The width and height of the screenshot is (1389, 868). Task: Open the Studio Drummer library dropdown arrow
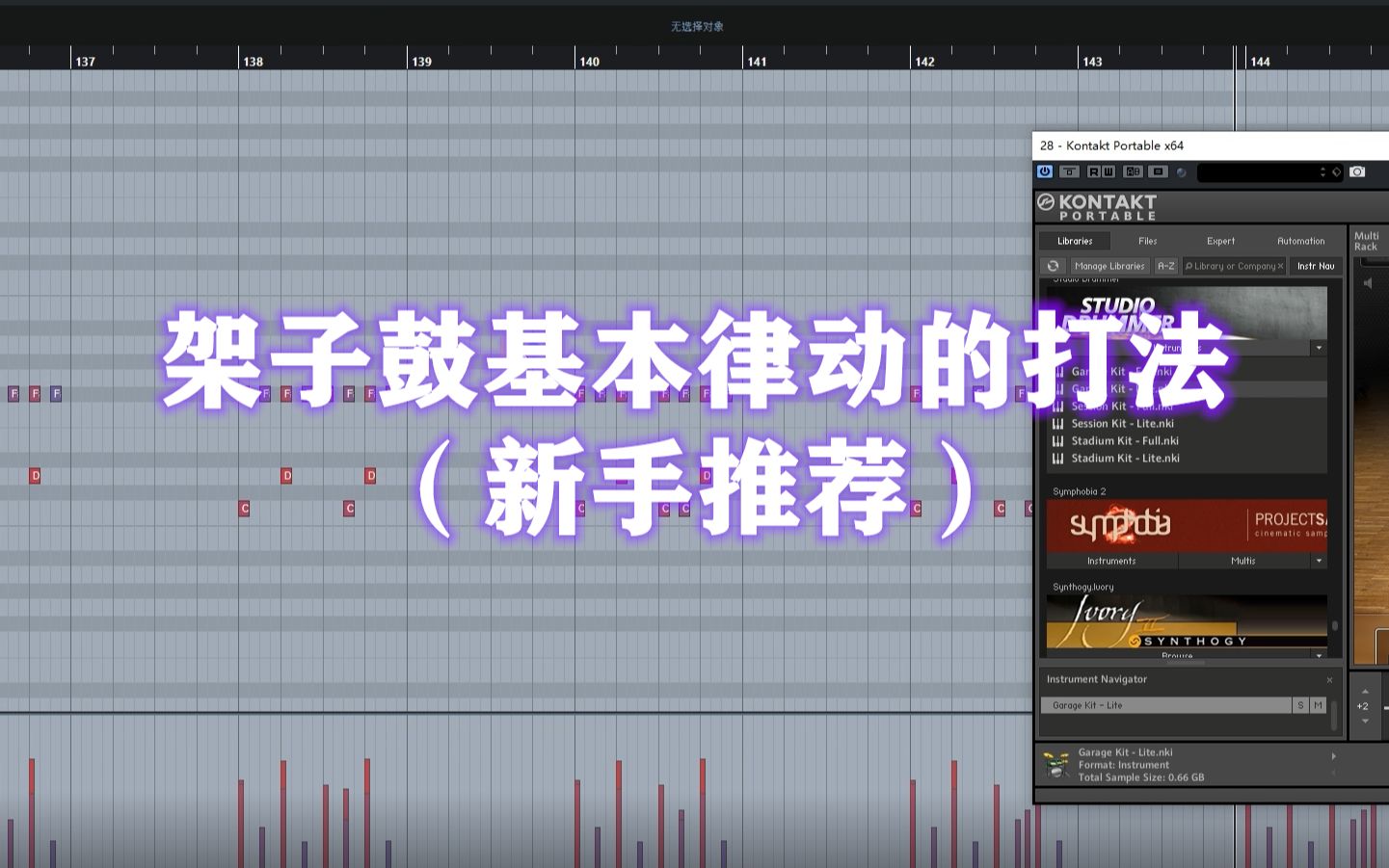[x=1319, y=348]
